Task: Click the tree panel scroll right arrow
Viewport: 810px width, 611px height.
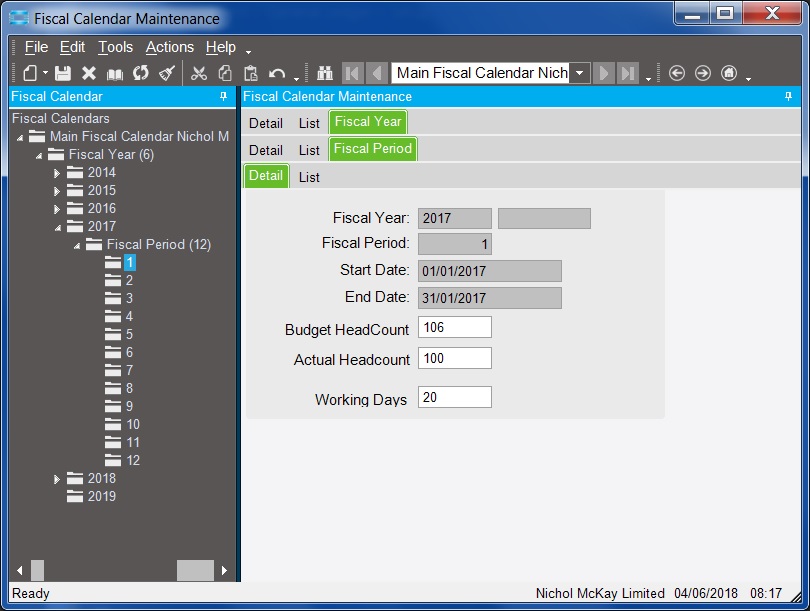Action: click(224, 571)
